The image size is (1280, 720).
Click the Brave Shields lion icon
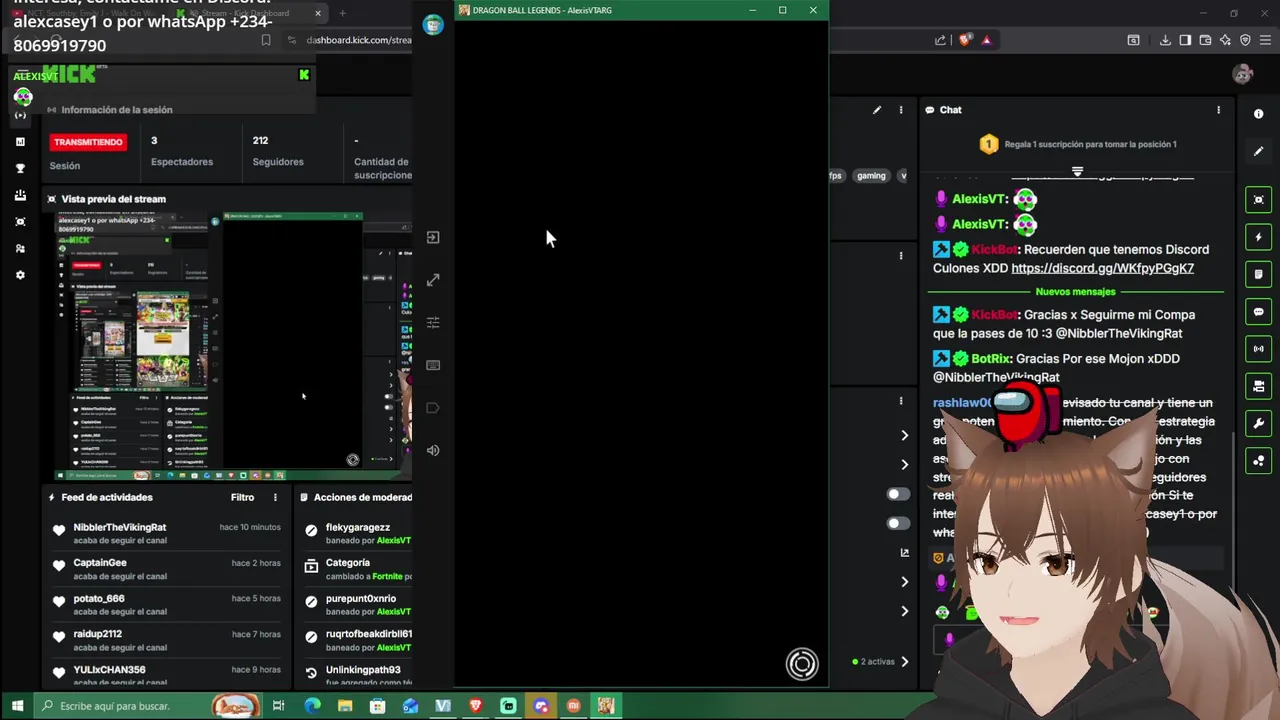[x=965, y=40]
